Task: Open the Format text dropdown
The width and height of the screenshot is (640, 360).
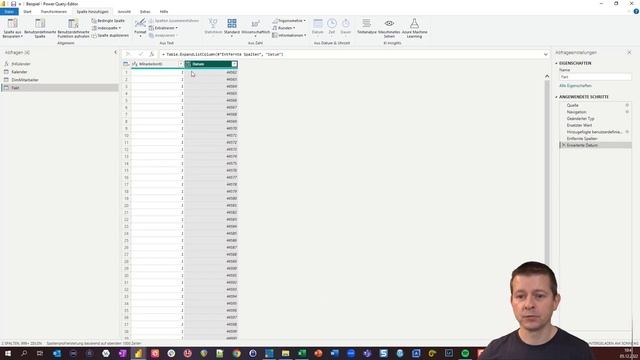Action: (x=140, y=28)
